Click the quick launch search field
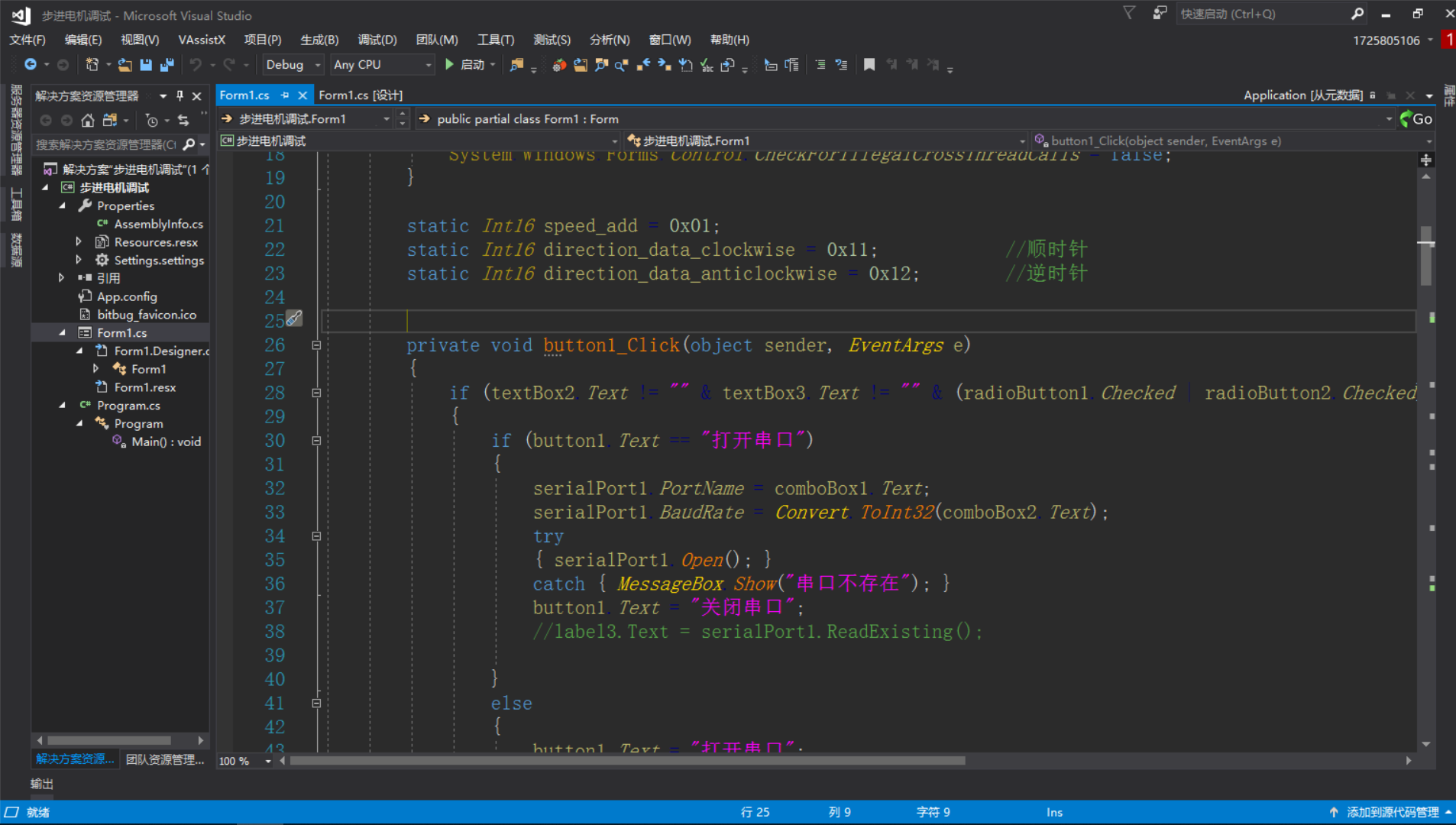This screenshot has width=1456, height=825. tap(1263, 14)
